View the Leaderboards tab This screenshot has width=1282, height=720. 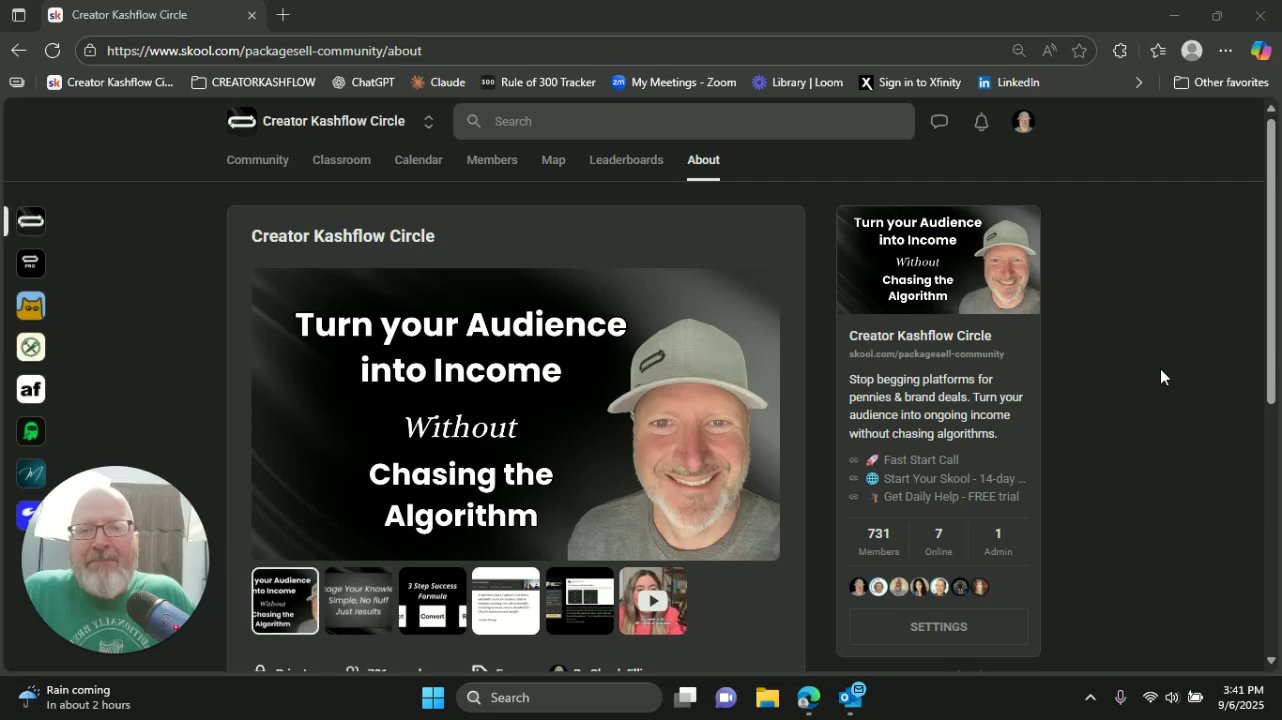pos(626,160)
